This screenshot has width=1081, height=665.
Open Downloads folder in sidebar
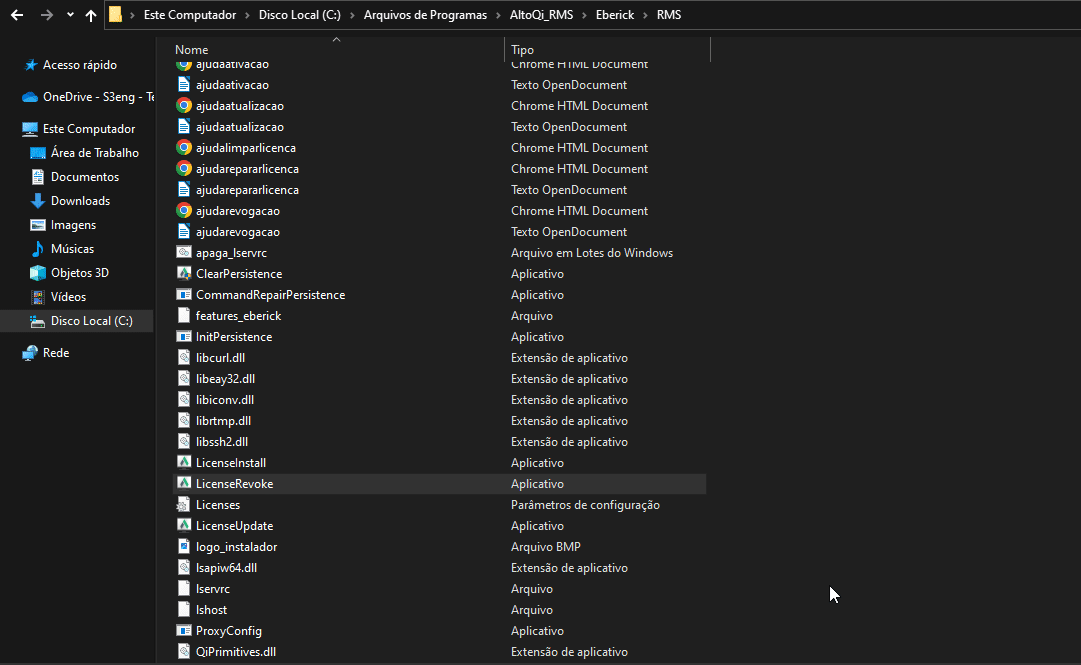pyautogui.click(x=80, y=201)
